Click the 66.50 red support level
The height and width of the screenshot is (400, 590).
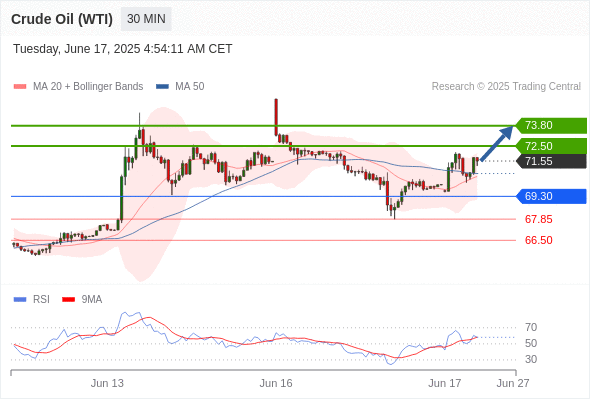pyautogui.click(x=538, y=240)
